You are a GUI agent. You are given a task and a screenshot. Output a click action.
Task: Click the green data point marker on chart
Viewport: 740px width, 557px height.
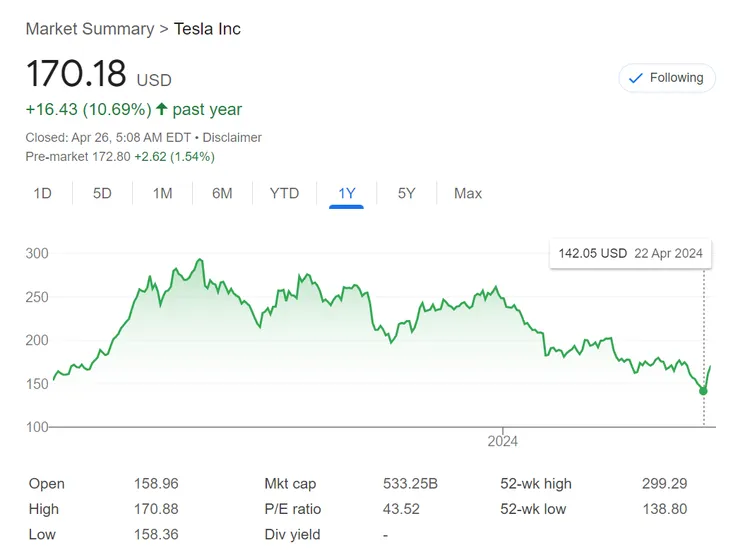[x=703, y=390]
